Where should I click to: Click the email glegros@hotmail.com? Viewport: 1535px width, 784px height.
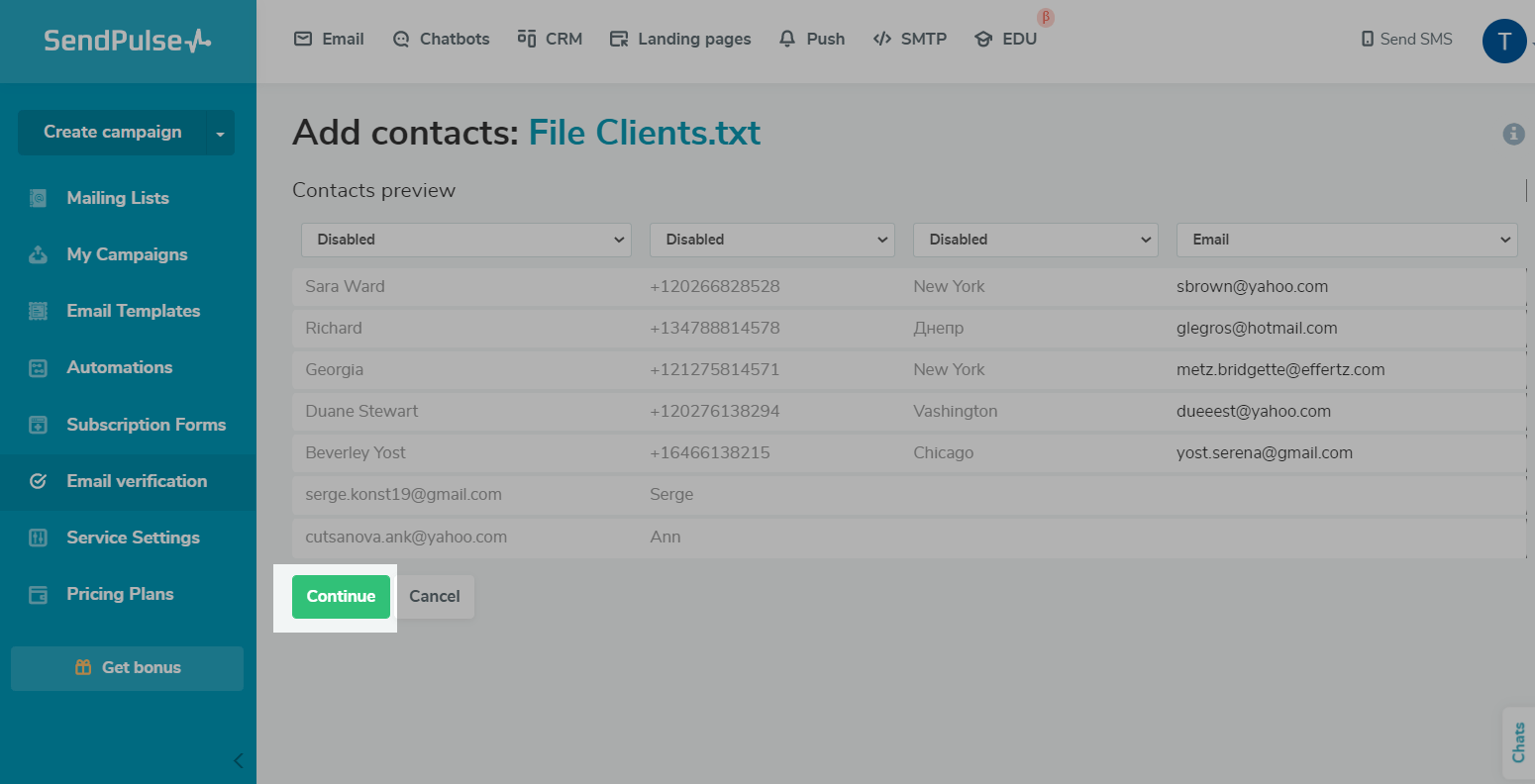pyautogui.click(x=1257, y=329)
